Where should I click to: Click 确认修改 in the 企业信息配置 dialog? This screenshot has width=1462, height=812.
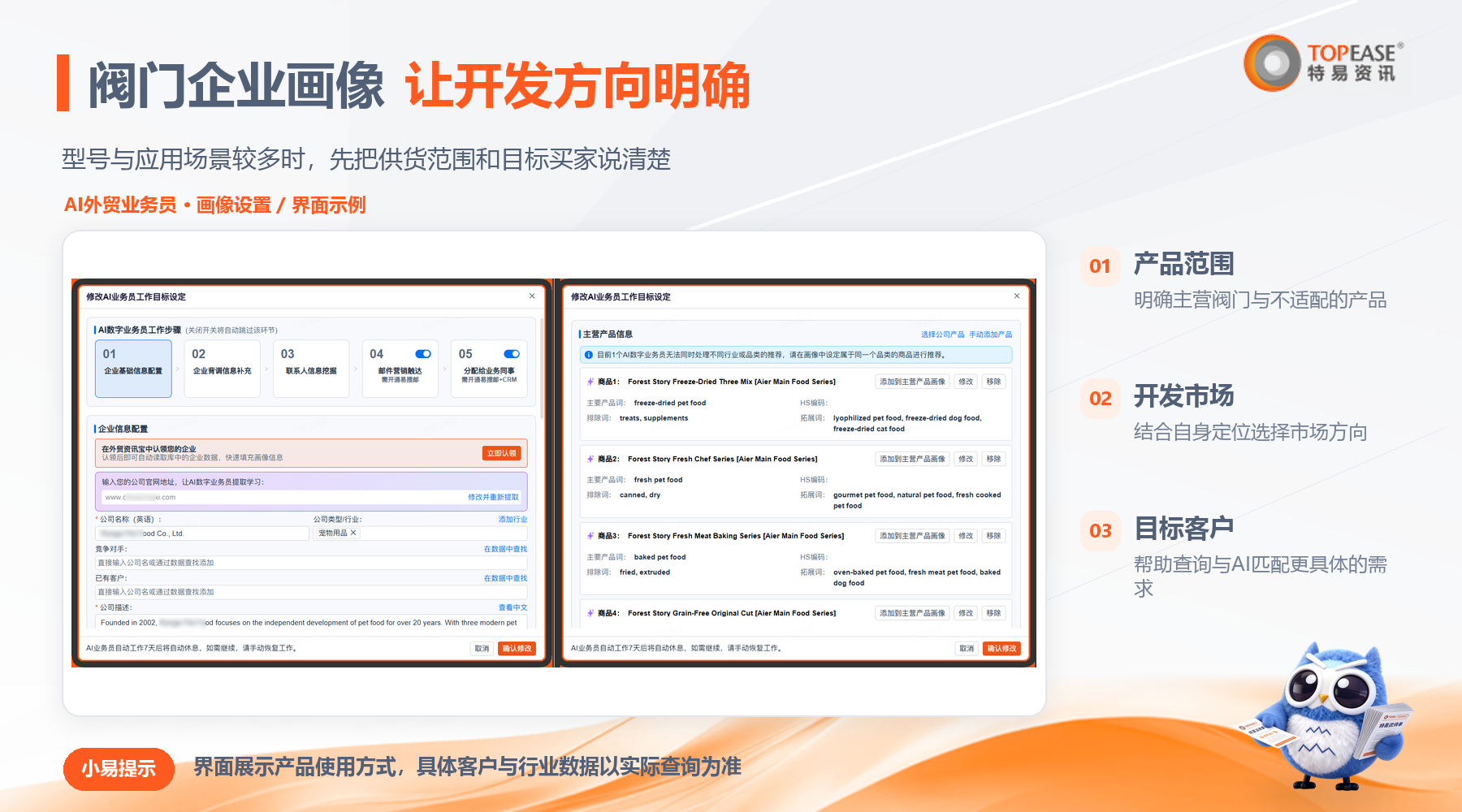[517, 648]
